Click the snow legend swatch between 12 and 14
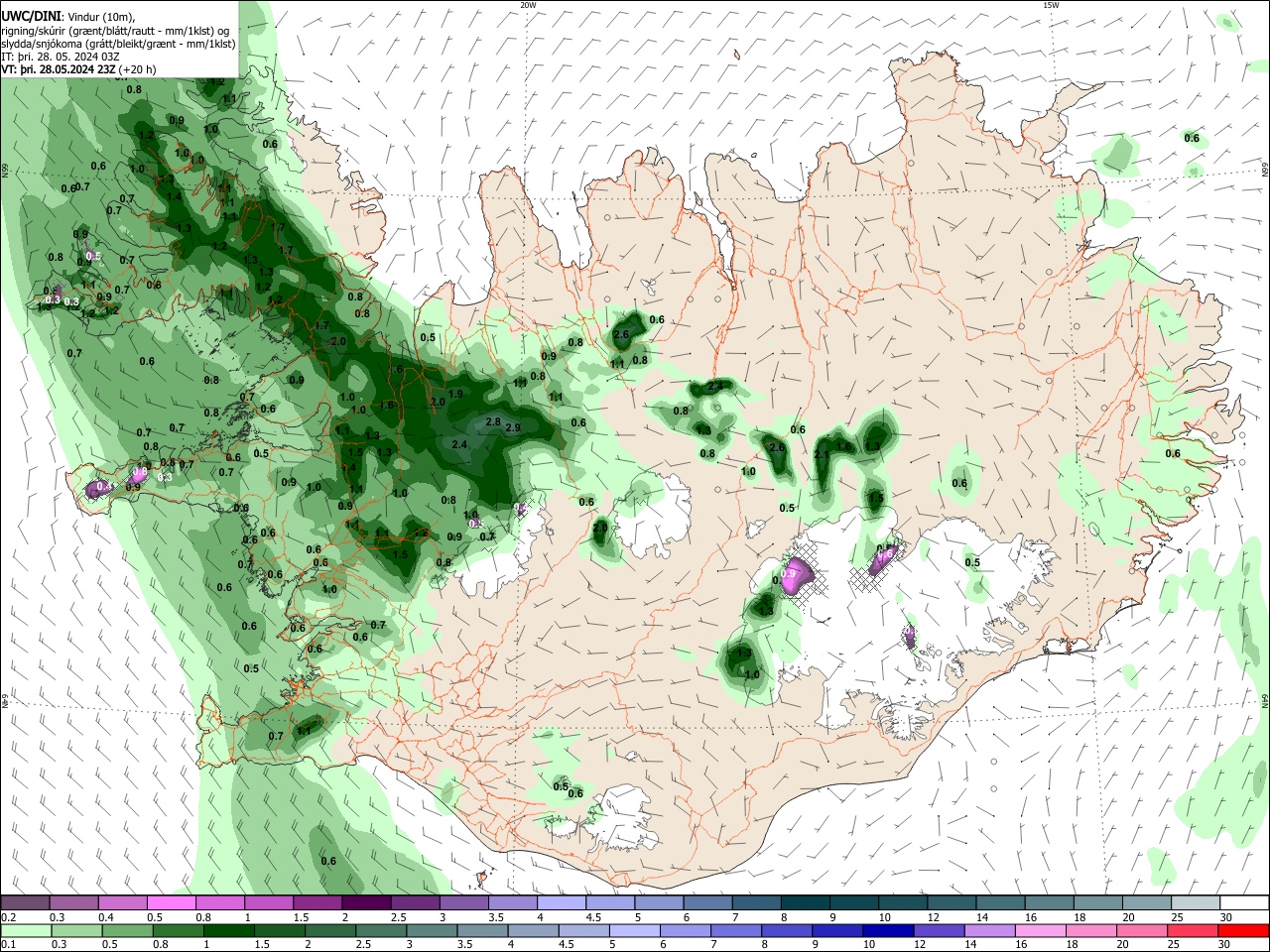1270x952 pixels. (951, 903)
